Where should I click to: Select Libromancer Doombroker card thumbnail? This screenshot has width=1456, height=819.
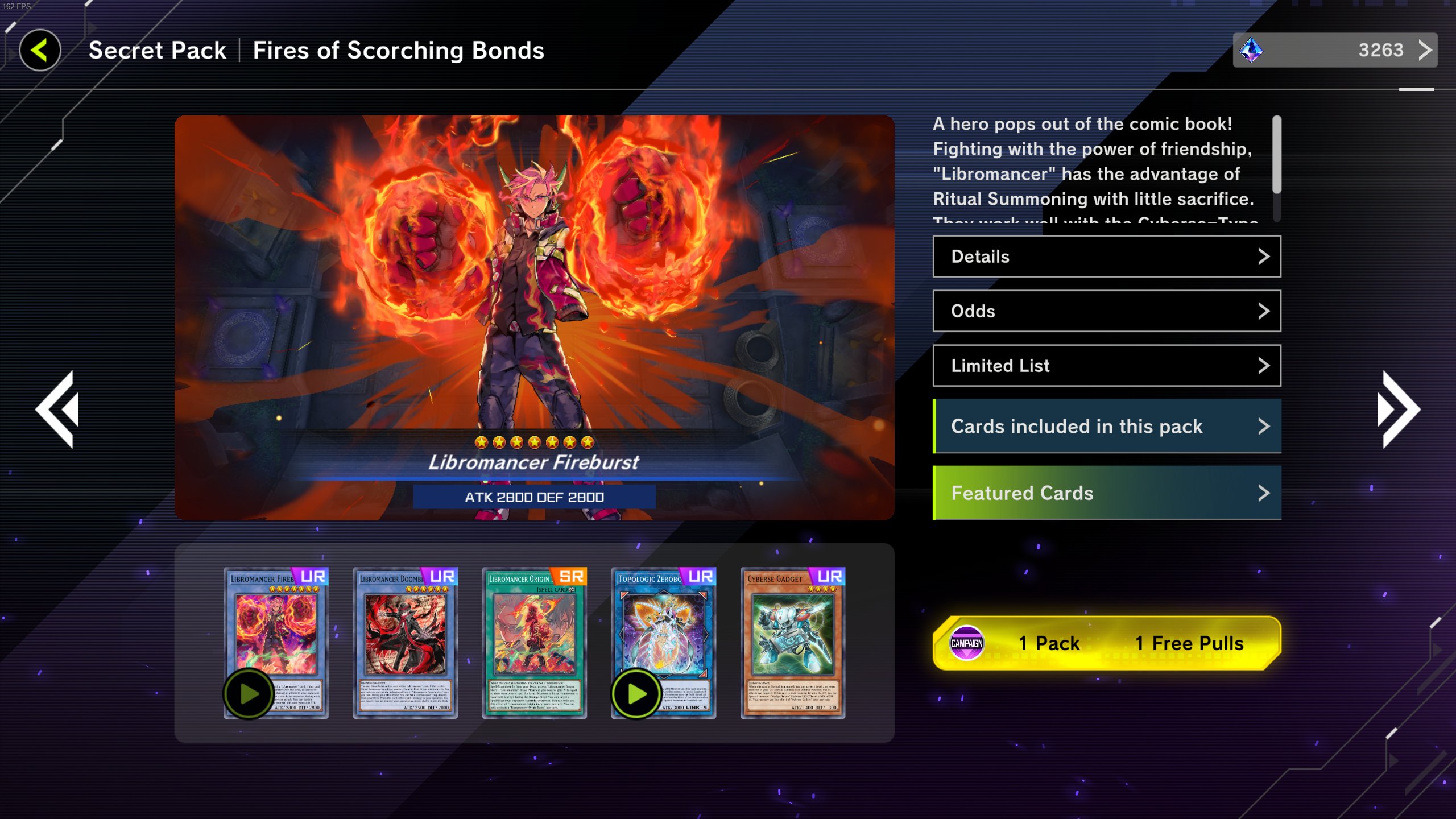tap(405, 643)
